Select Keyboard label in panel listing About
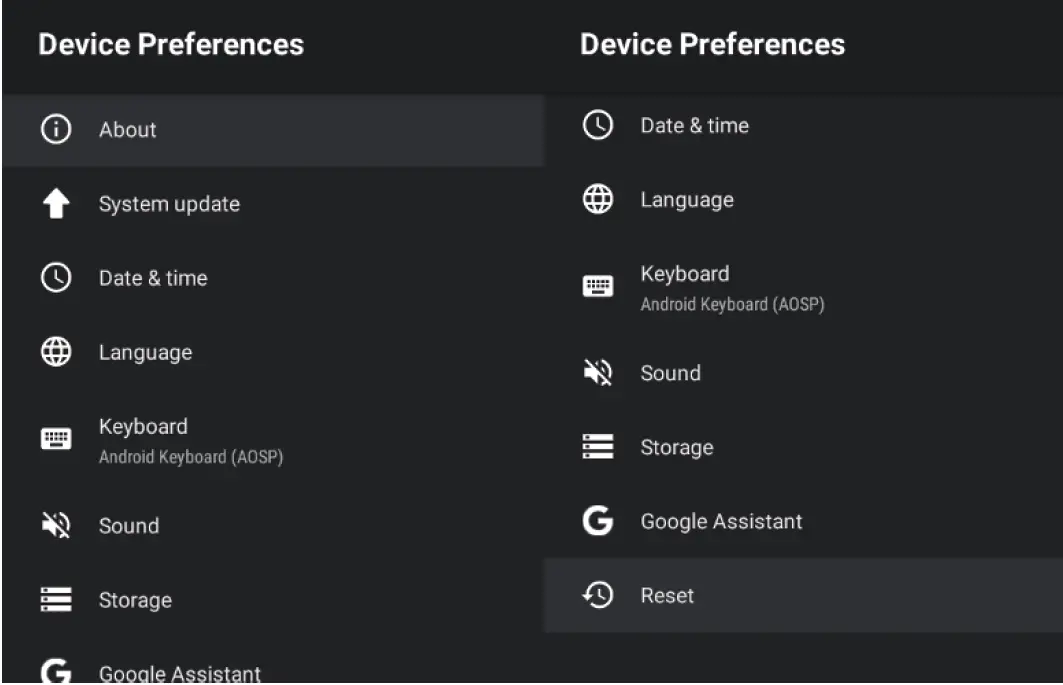The height and width of the screenshot is (685, 1063). click(x=143, y=427)
